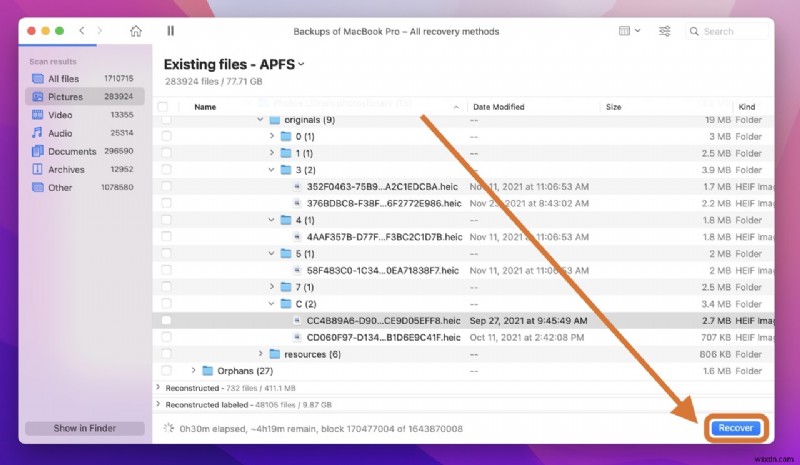Image resolution: width=800 pixels, height=465 pixels.
Task: Select Pictures category in the sidebar
Action: [84, 96]
